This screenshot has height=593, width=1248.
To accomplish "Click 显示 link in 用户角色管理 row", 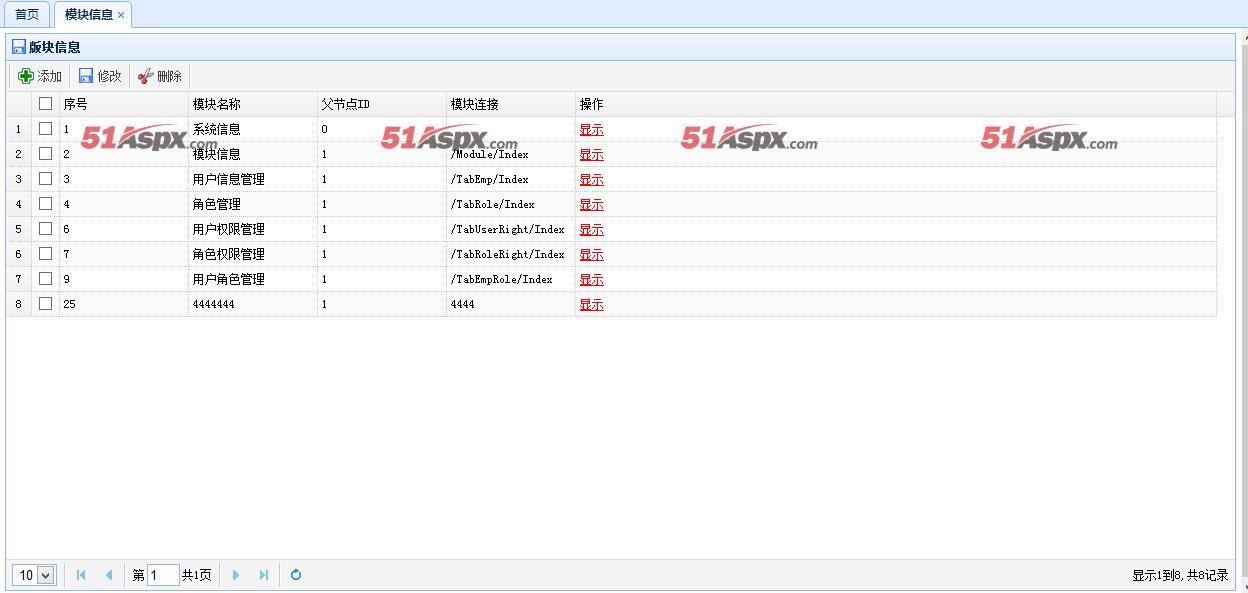I will pos(591,279).
